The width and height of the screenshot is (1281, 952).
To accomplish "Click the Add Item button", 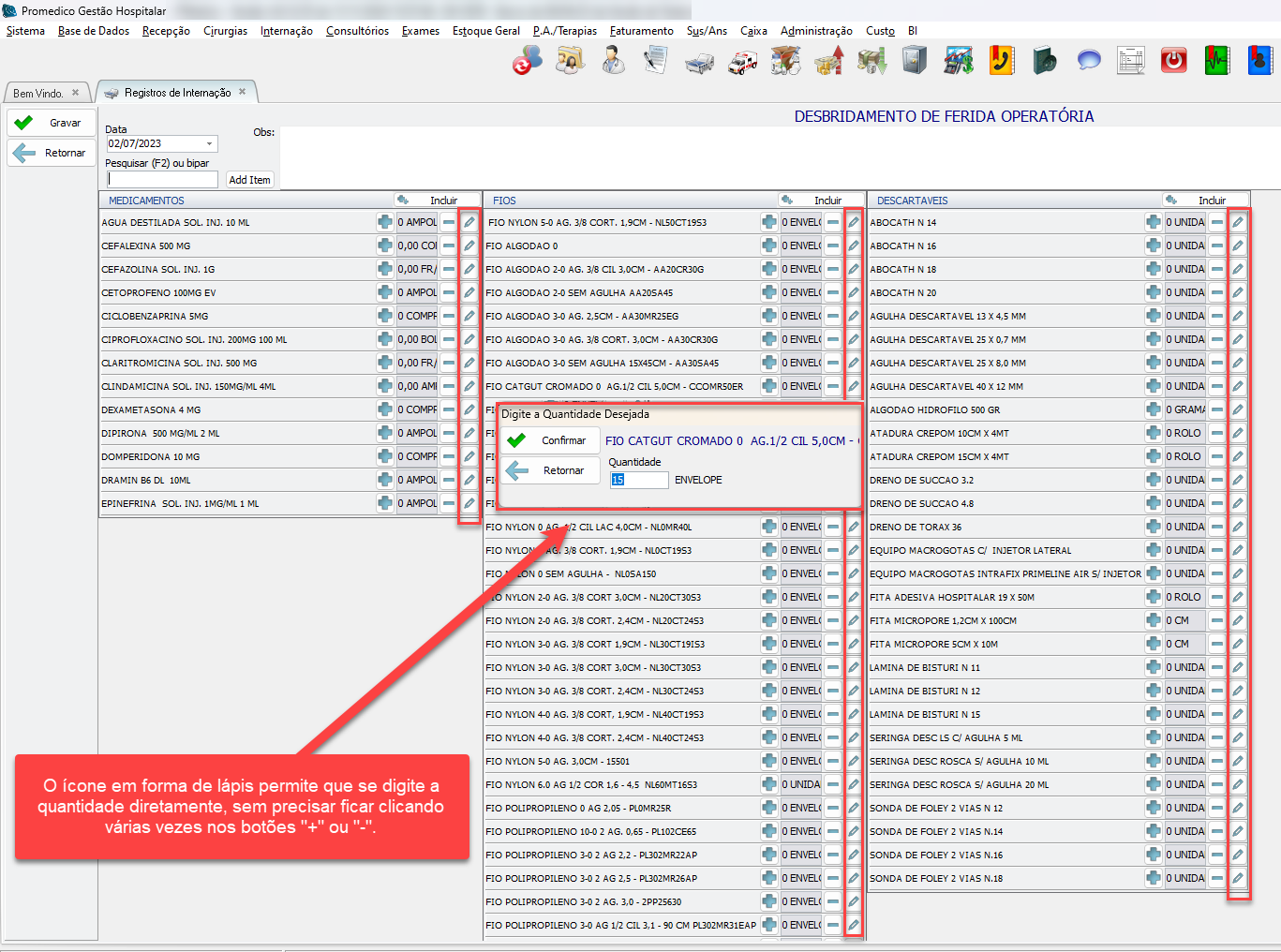I will [x=249, y=180].
